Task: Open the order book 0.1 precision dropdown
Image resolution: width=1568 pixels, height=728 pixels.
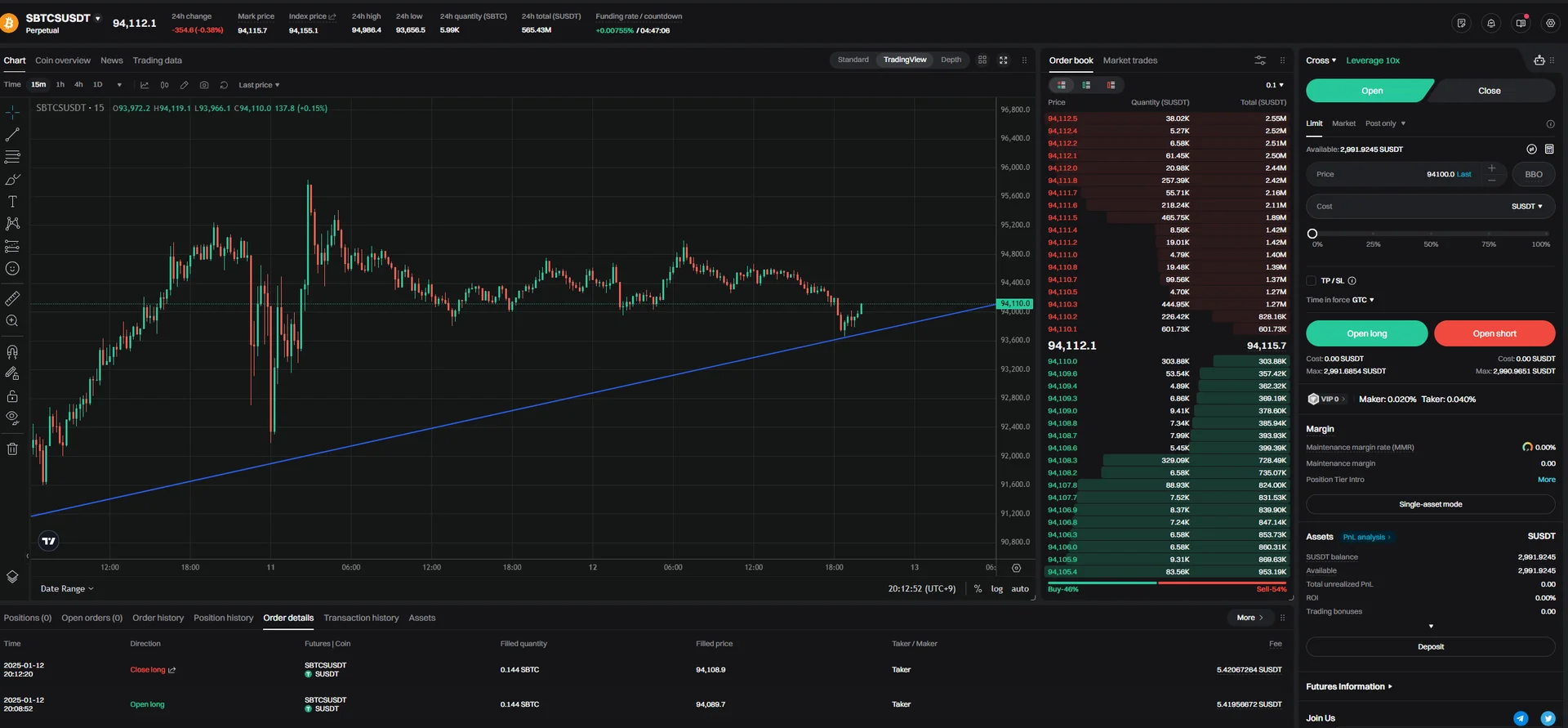Action: pyautogui.click(x=1275, y=85)
